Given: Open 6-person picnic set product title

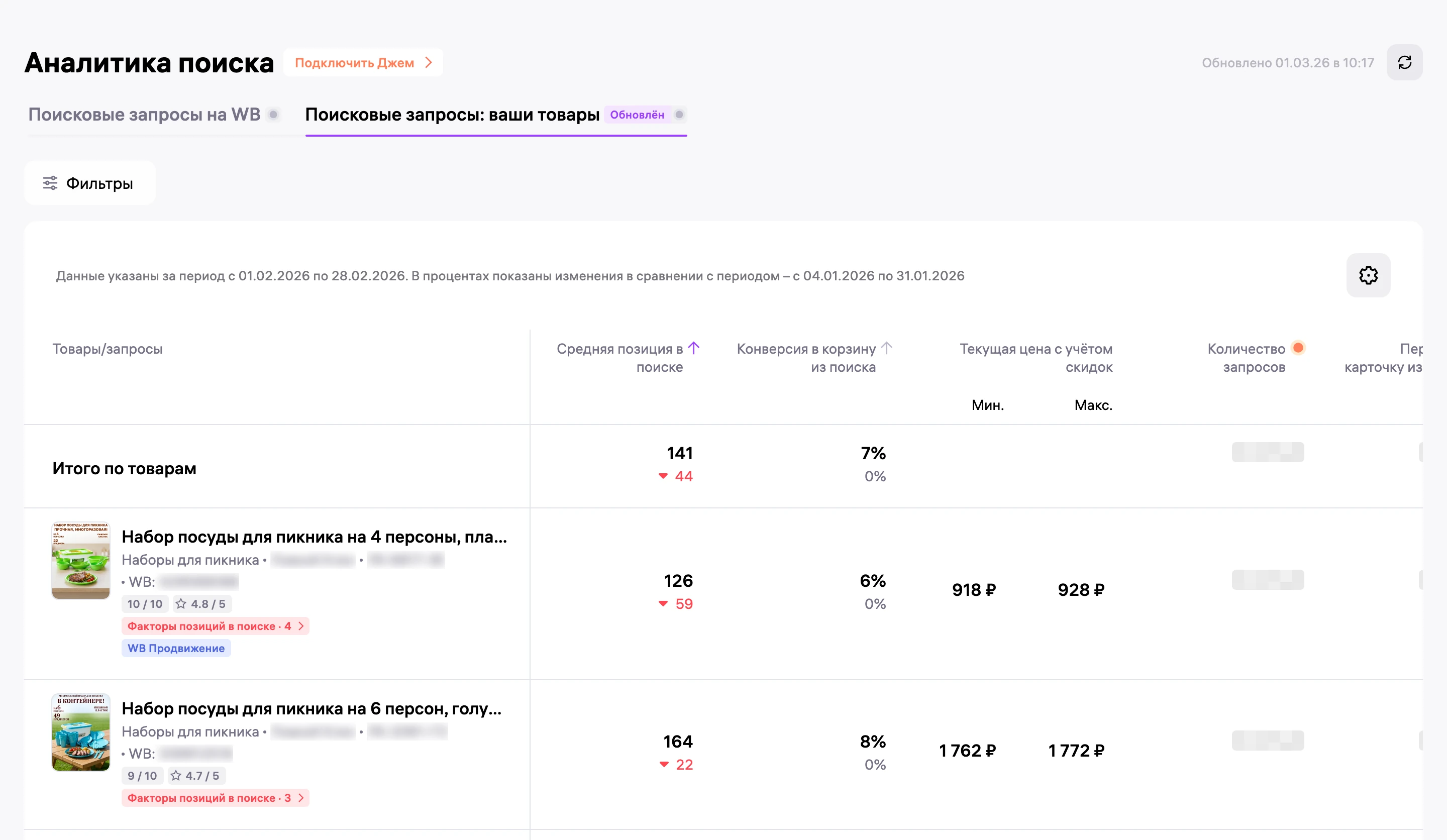Looking at the screenshot, I should 312,708.
